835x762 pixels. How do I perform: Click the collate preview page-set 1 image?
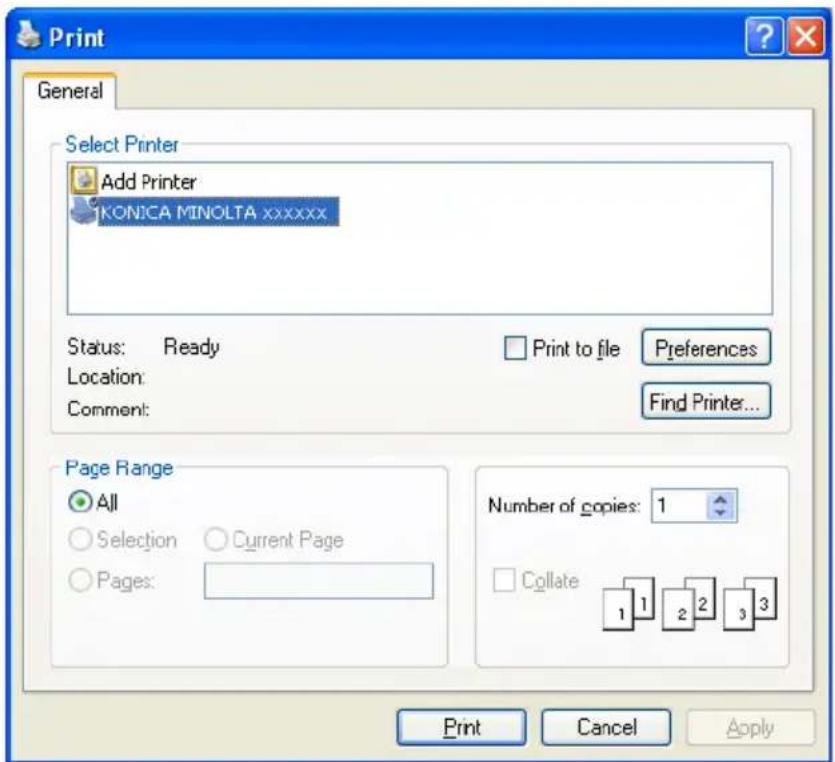click(628, 604)
